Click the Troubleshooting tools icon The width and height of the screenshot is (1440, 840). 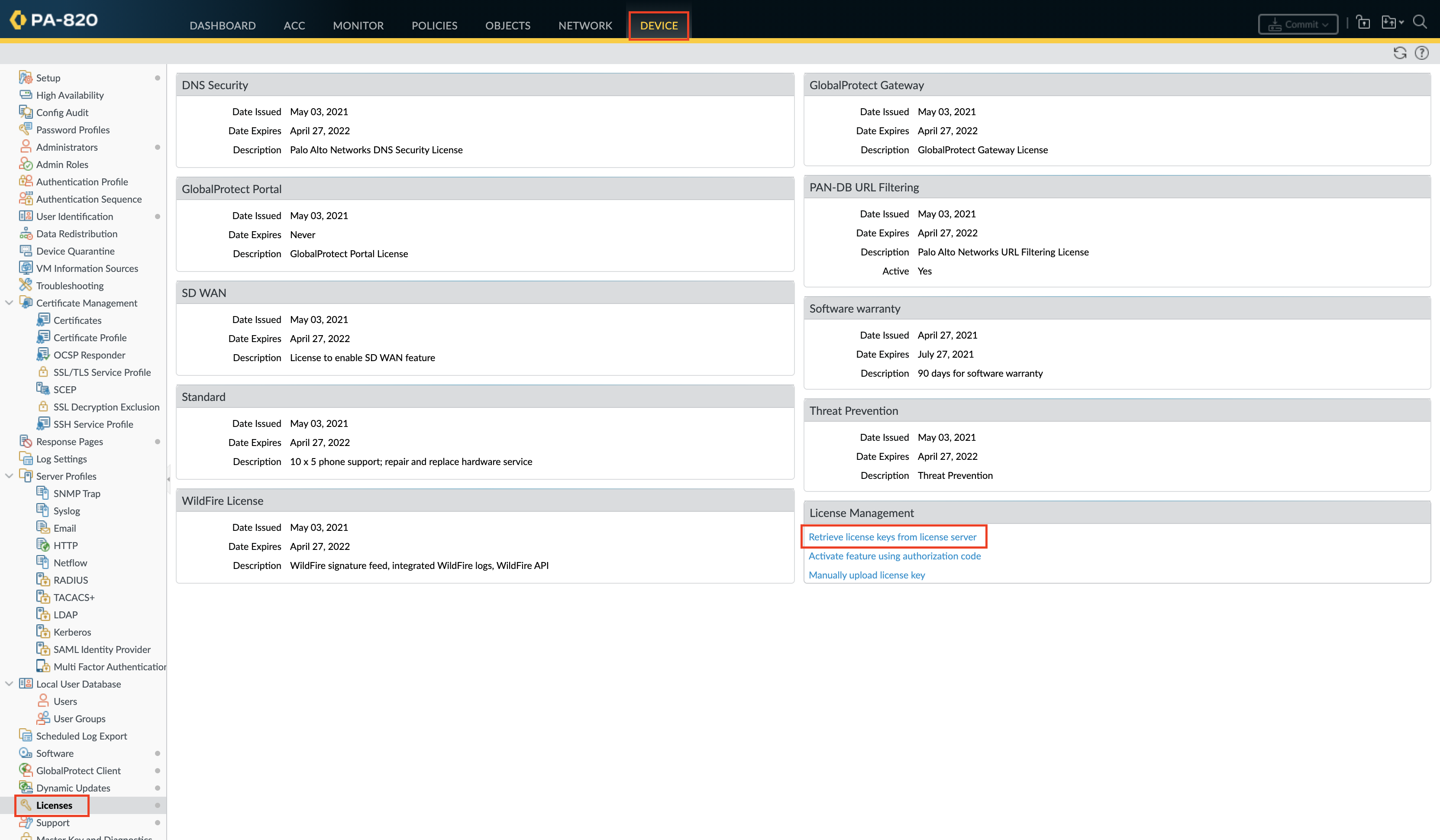[x=25, y=285]
